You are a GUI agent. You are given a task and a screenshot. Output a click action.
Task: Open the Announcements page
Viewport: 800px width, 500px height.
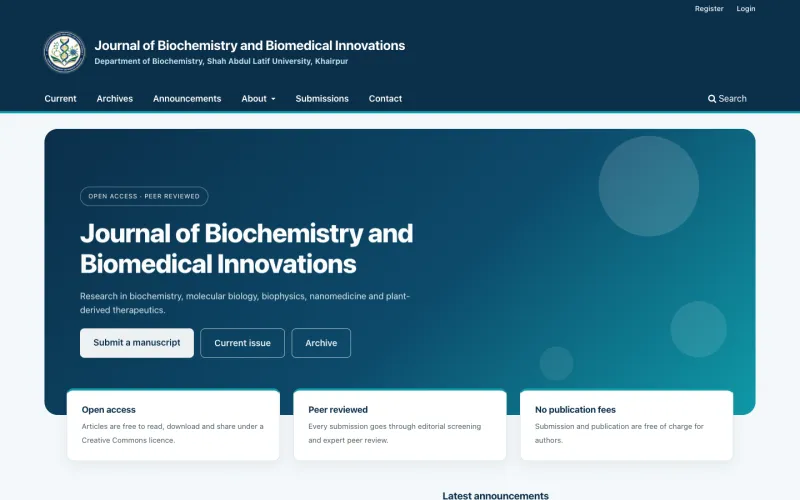187,98
